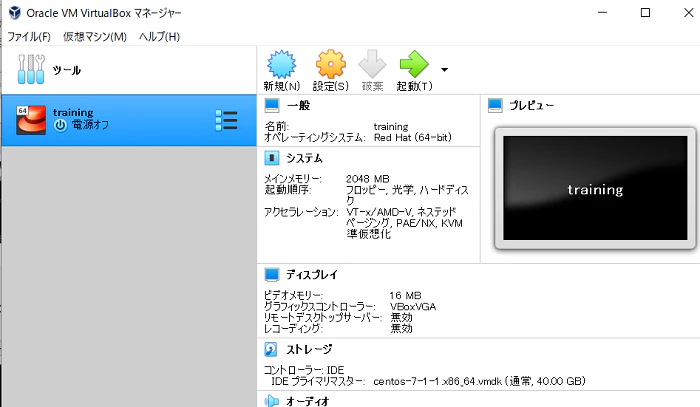Viewport: 700px width, 407px height.
Task: Click the 16 MB video memory value
Action: click(x=405, y=295)
